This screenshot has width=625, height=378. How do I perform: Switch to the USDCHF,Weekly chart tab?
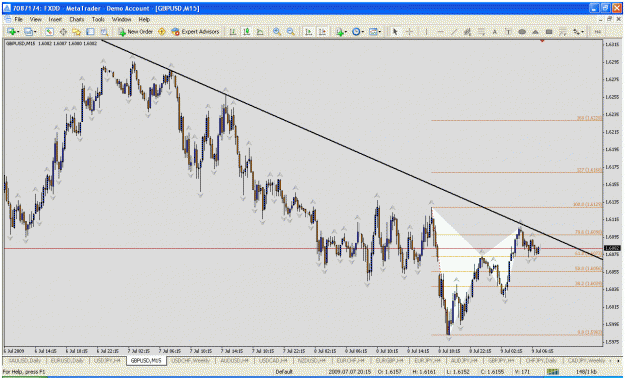click(190, 360)
